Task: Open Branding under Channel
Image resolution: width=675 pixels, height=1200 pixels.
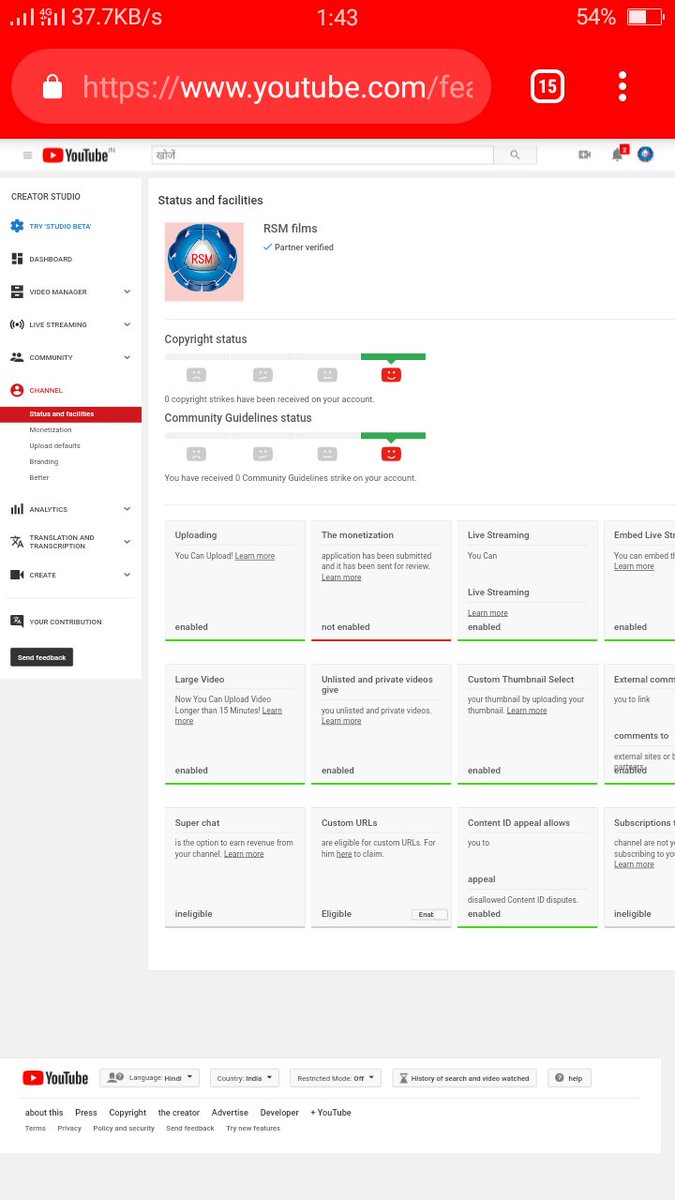Action: [44, 462]
